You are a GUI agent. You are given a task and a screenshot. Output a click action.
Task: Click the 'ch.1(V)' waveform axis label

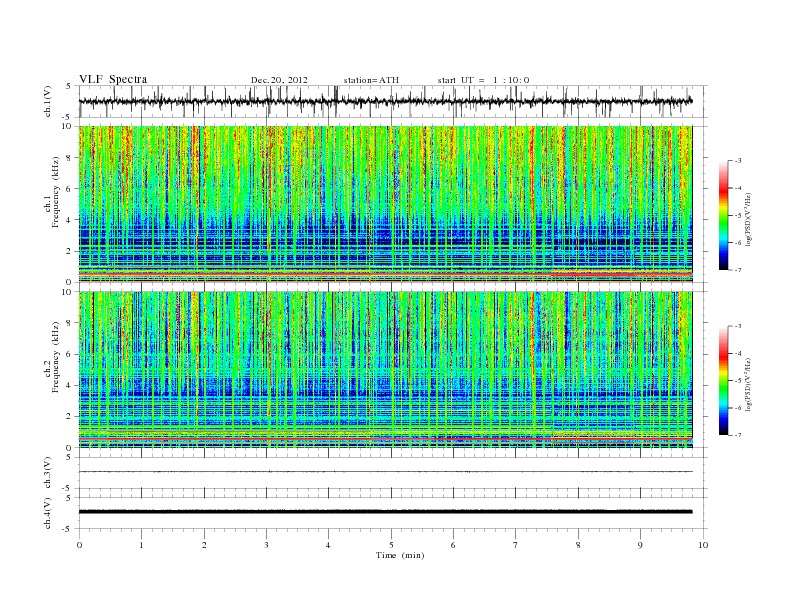coord(48,101)
